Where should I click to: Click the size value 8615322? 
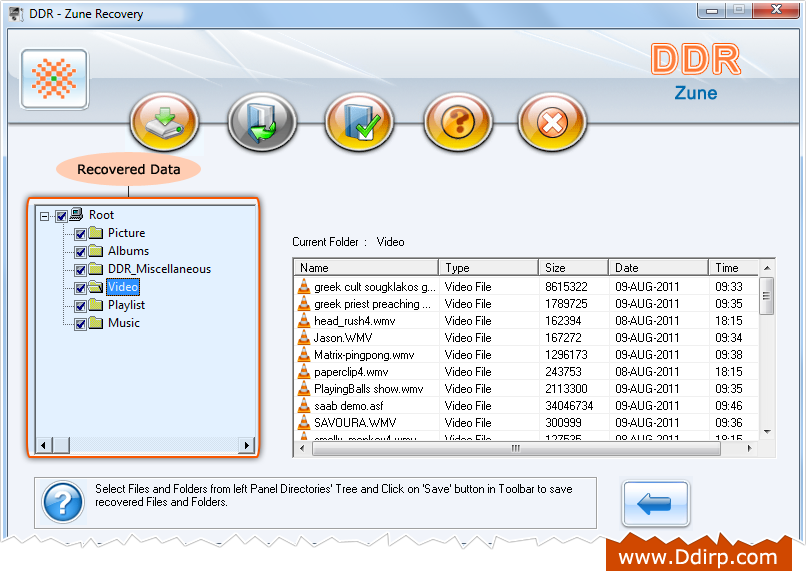pyautogui.click(x=566, y=287)
